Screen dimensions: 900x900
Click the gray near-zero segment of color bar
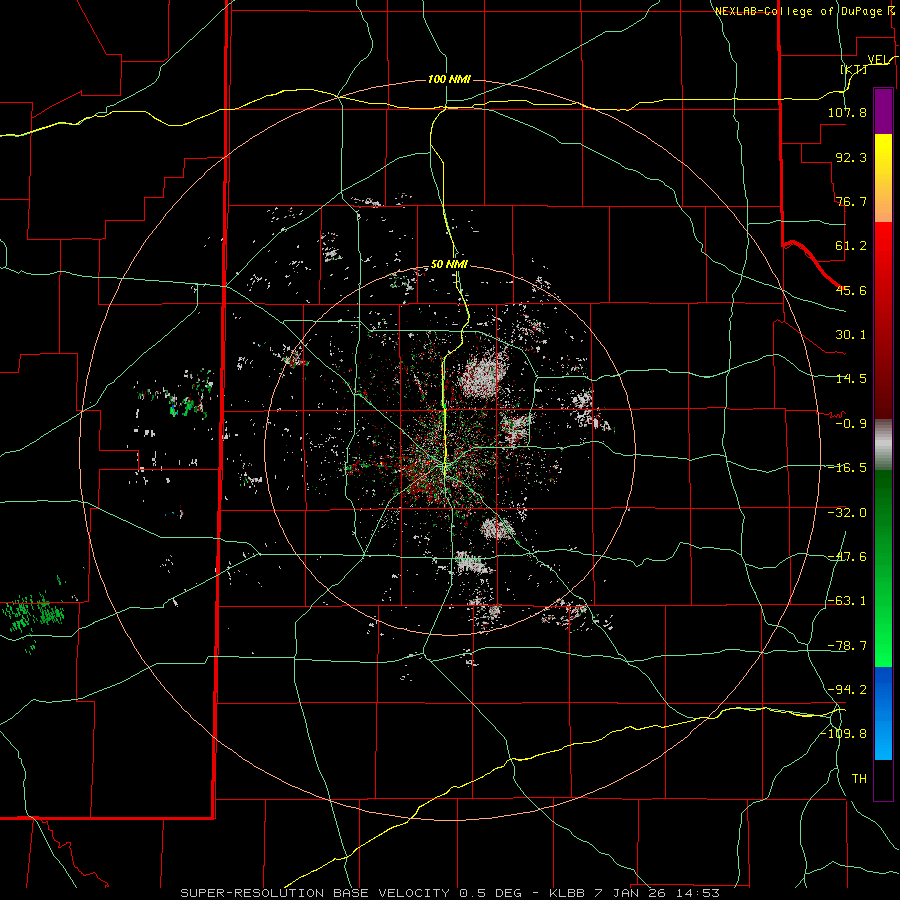click(883, 445)
